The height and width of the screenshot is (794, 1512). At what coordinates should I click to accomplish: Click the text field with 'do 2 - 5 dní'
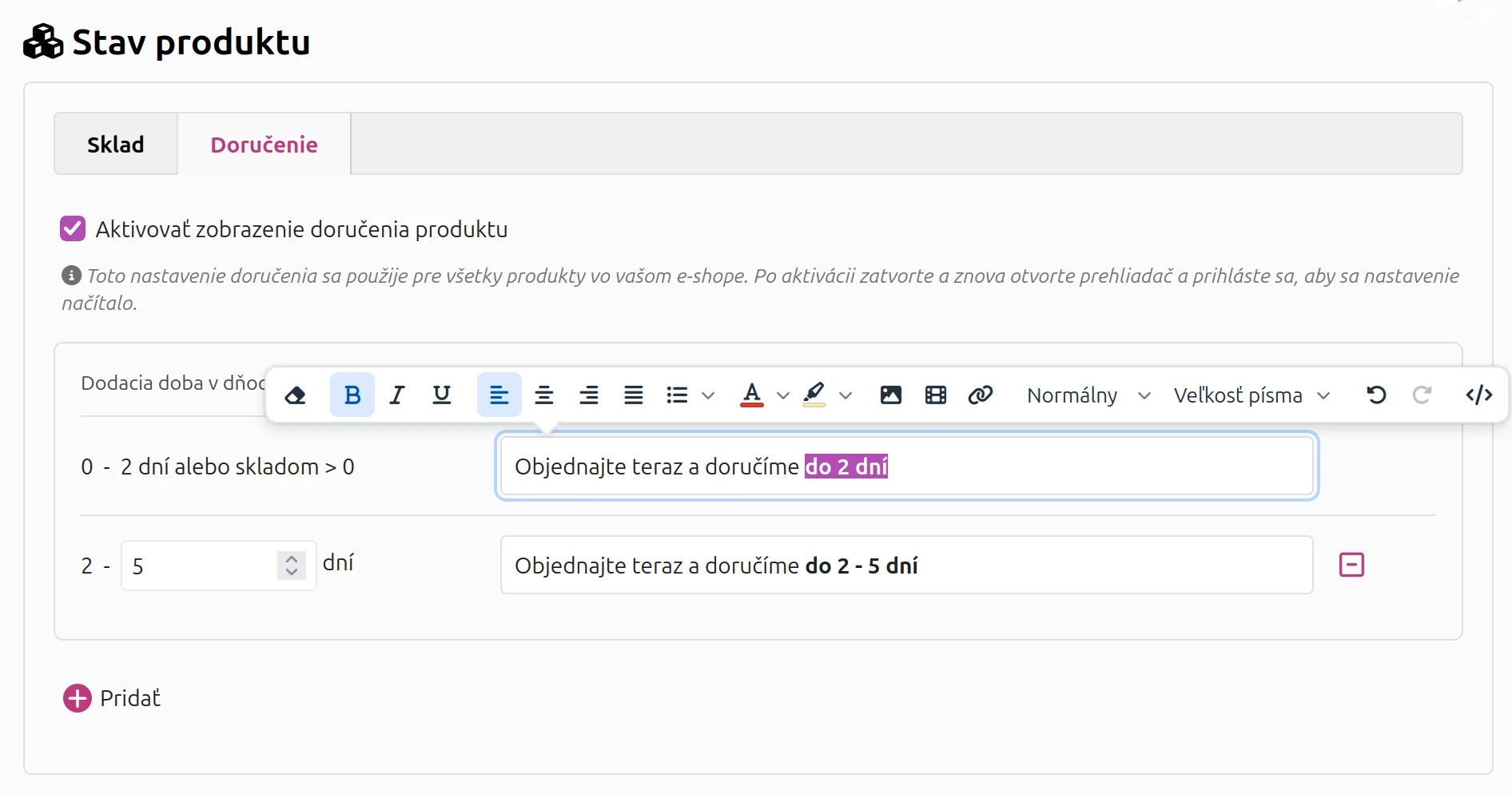click(x=906, y=566)
